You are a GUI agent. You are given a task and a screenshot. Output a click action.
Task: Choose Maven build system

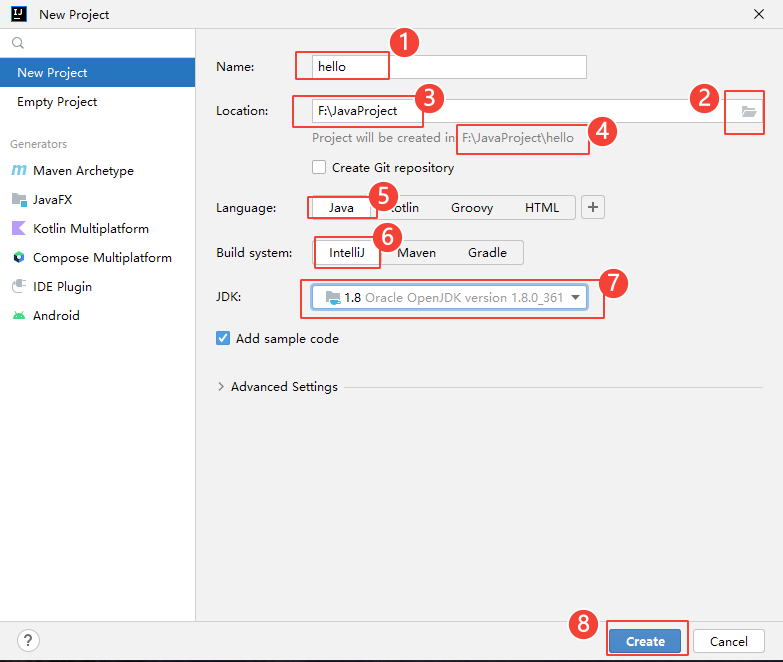(x=416, y=253)
